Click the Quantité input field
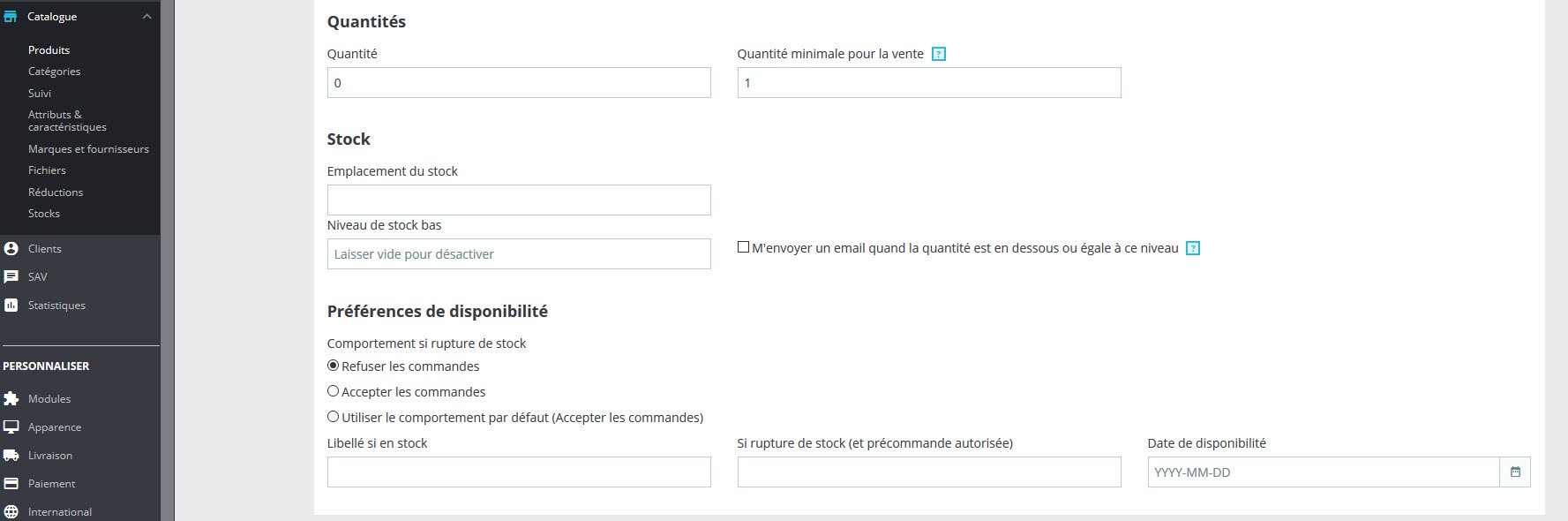1568x521 pixels. (519, 83)
